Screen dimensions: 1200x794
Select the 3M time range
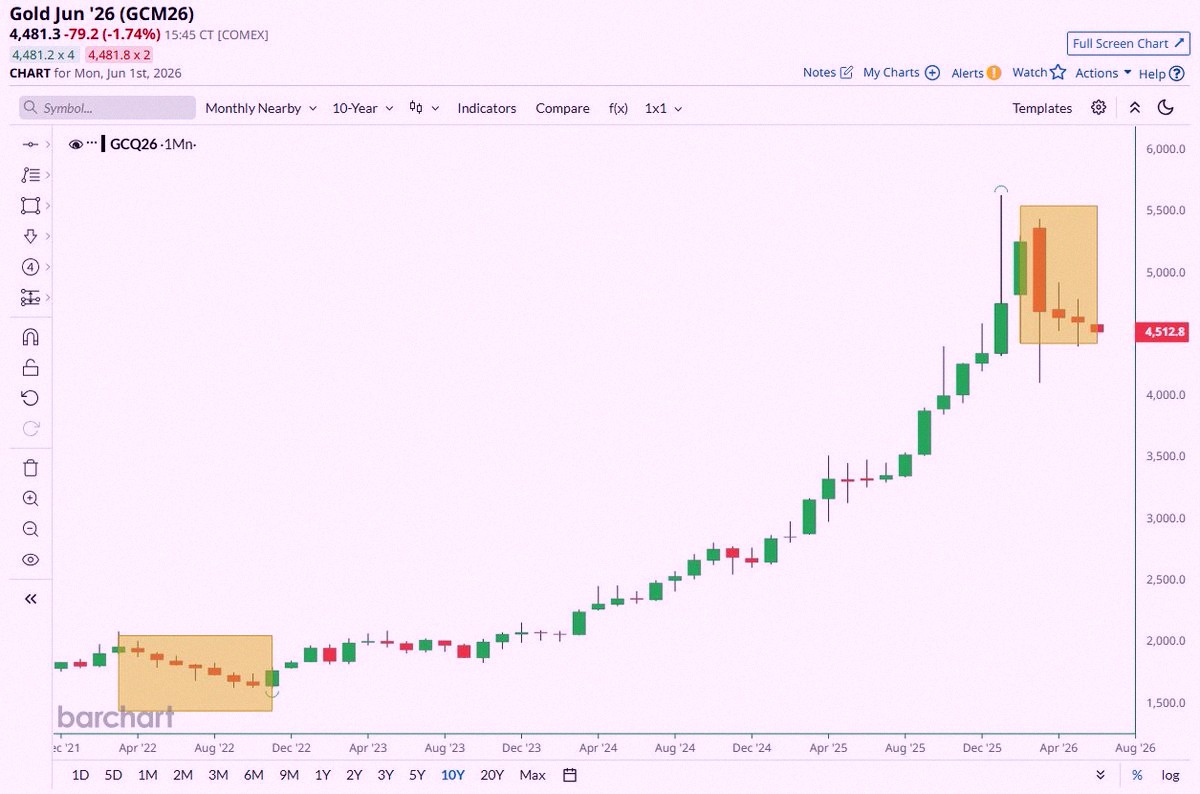218,775
